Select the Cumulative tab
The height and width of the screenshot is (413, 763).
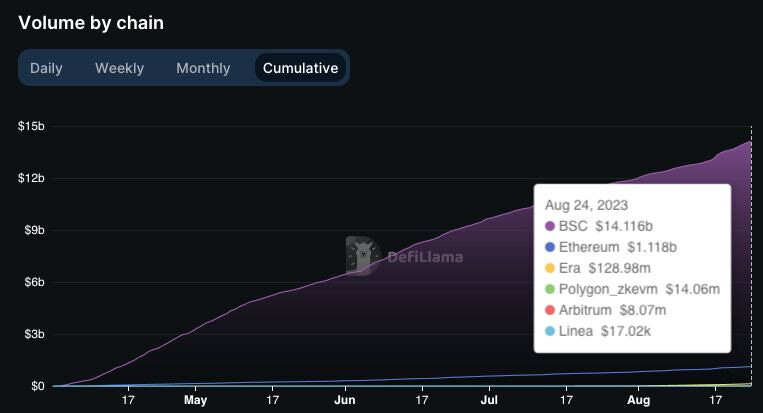pos(300,68)
